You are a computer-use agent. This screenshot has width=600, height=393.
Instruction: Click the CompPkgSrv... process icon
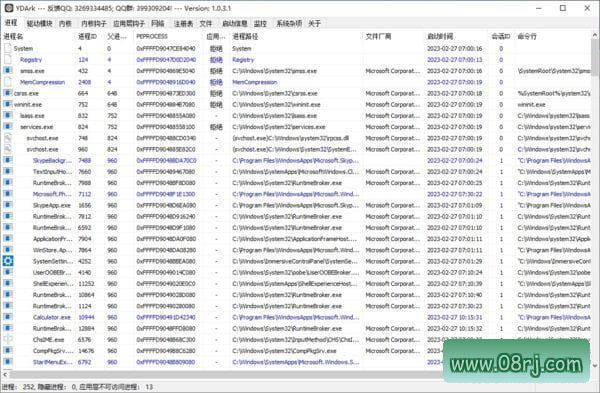[8, 351]
